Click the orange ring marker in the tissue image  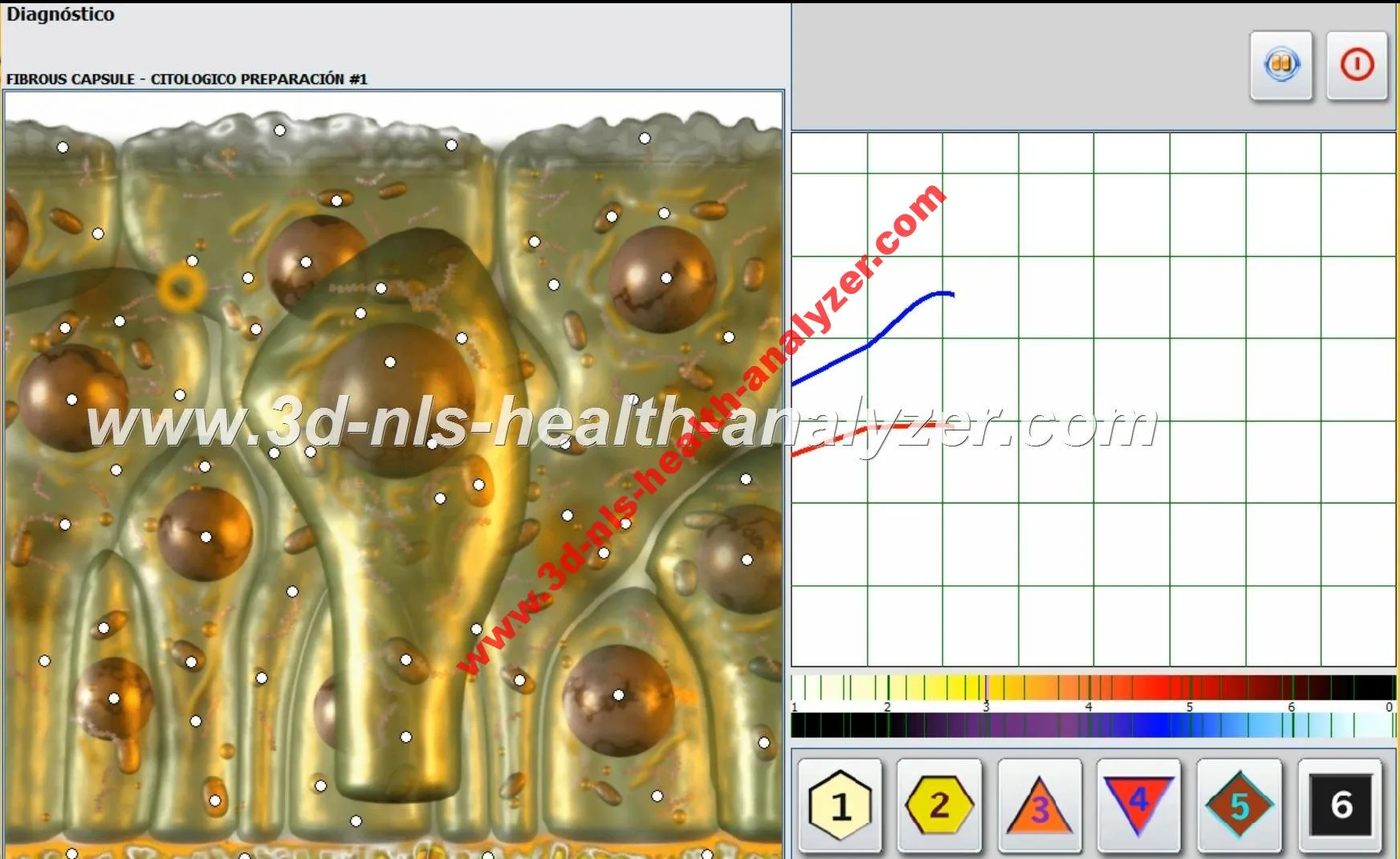coord(181,288)
